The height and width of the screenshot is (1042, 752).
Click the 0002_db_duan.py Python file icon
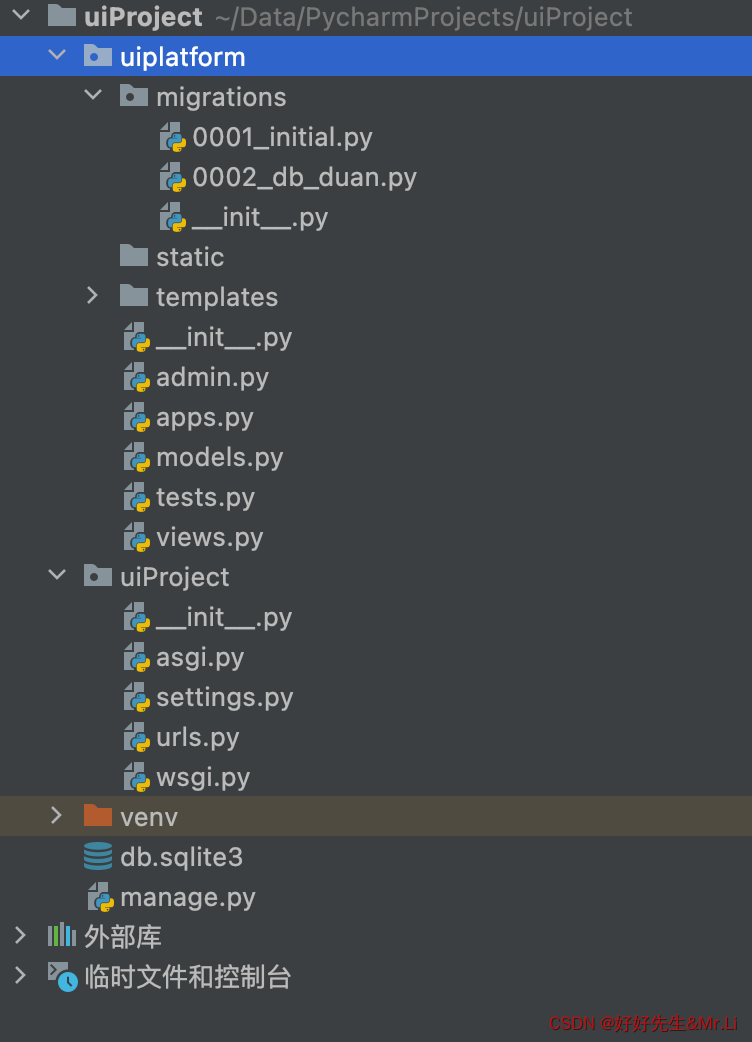(173, 177)
